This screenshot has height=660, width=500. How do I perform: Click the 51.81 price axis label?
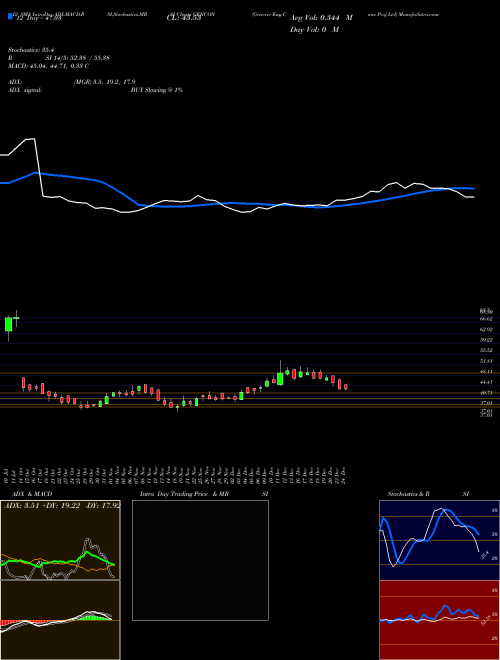tap(487, 361)
